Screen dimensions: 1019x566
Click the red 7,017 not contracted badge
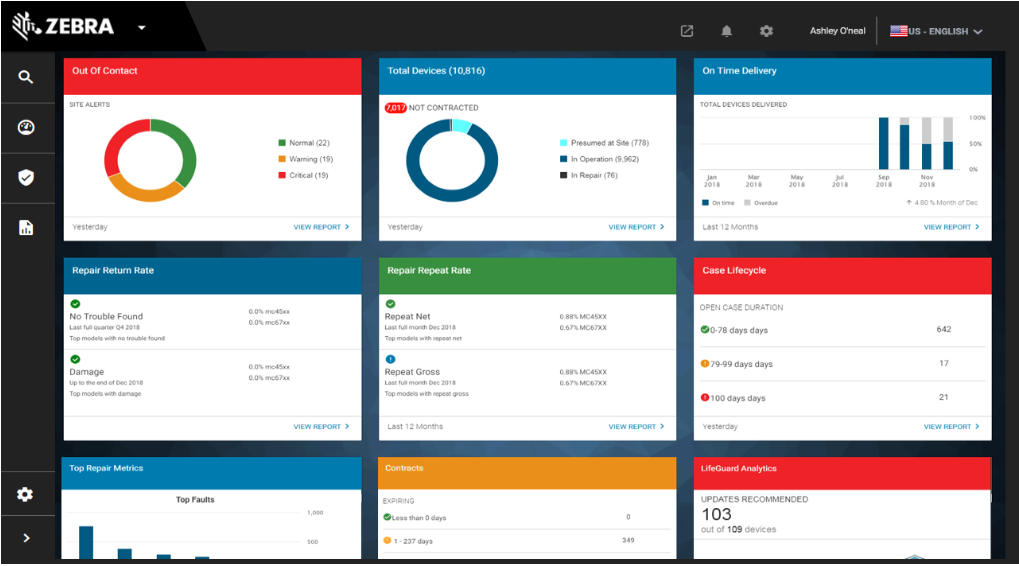(x=395, y=108)
